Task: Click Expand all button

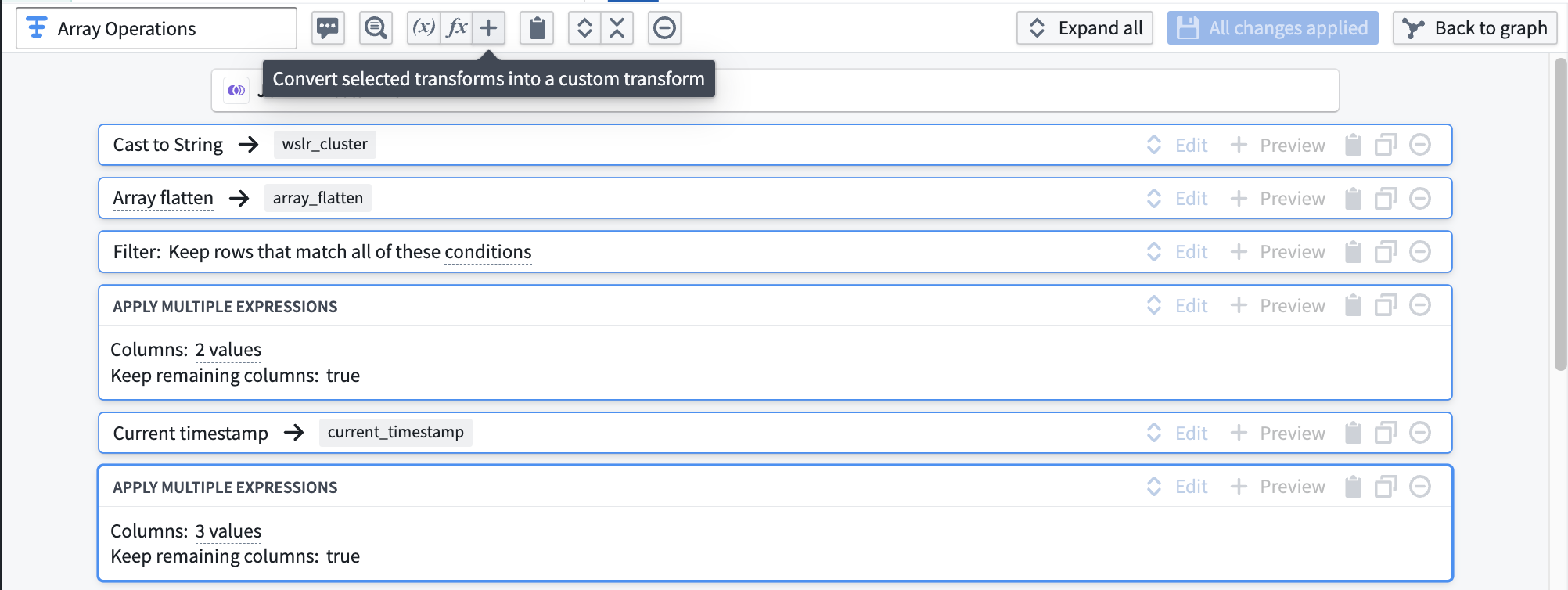Action: tap(1084, 28)
